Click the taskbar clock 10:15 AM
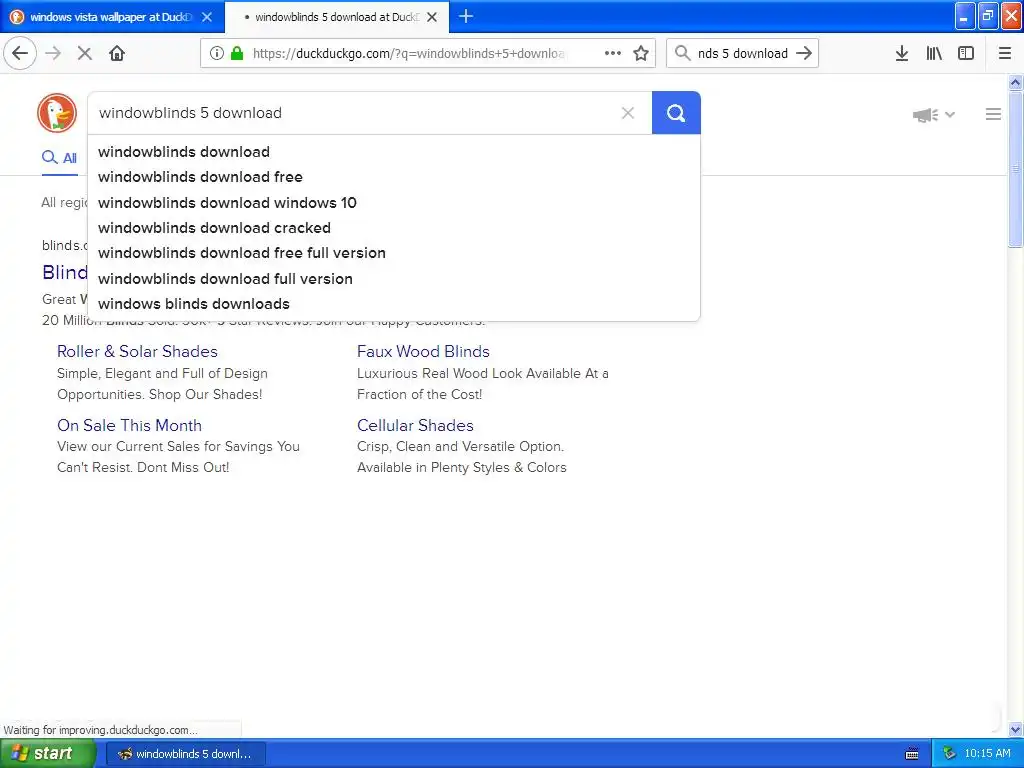Screen dimensions: 1024x768 987,754
